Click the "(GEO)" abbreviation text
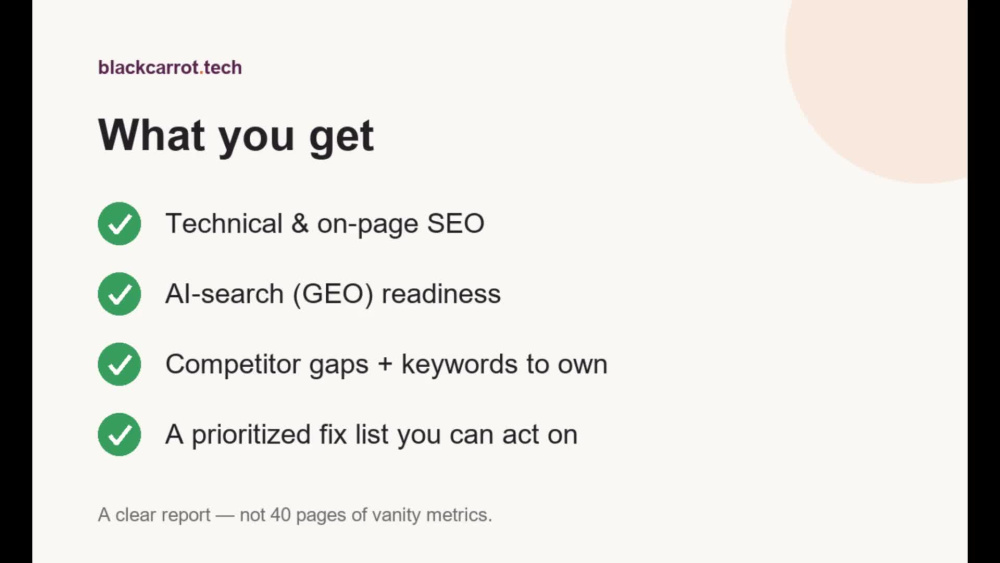The image size is (1000, 563). [x=333, y=294]
